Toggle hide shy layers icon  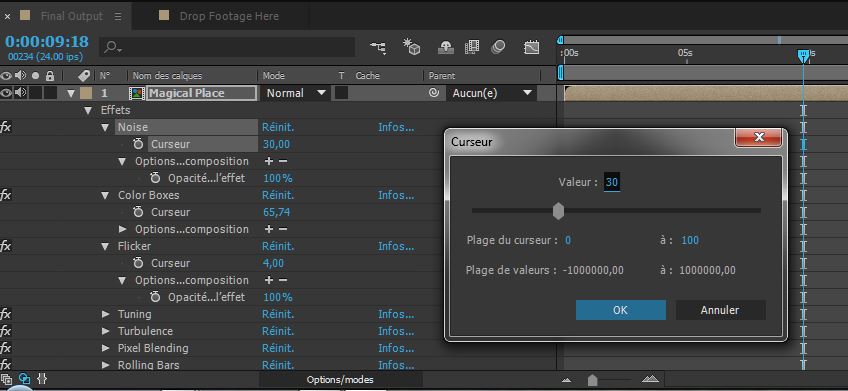point(445,48)
